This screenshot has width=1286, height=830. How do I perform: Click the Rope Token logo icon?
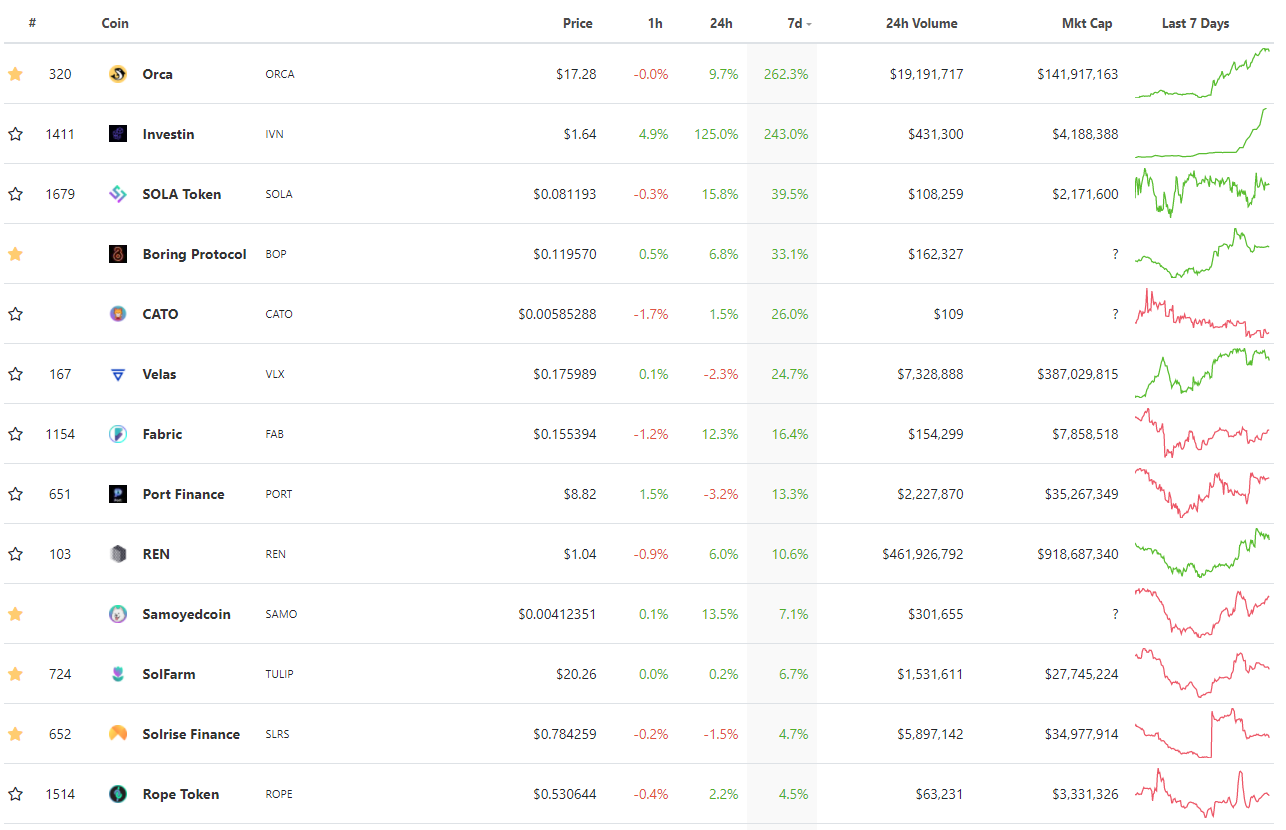coord(118,794)
